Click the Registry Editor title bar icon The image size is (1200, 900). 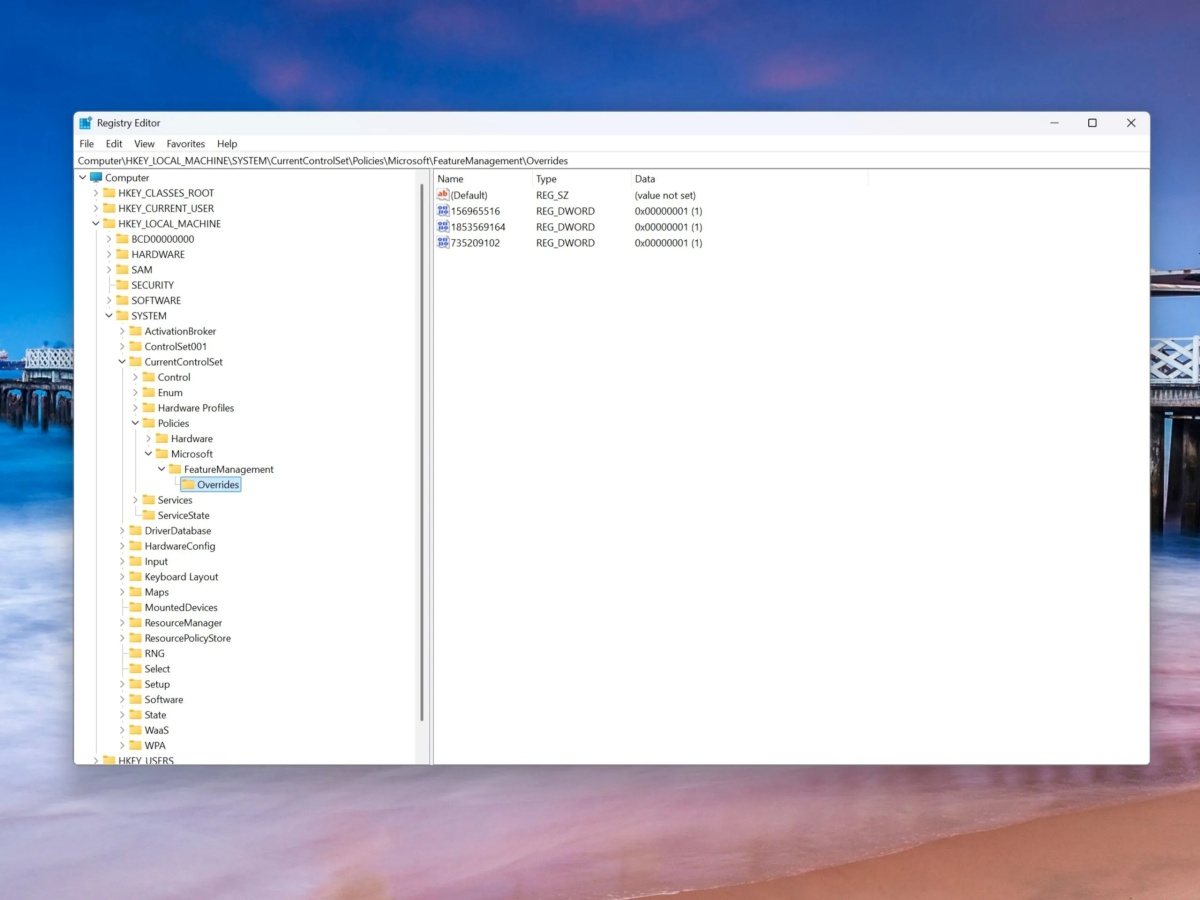(x=85, y=122)
